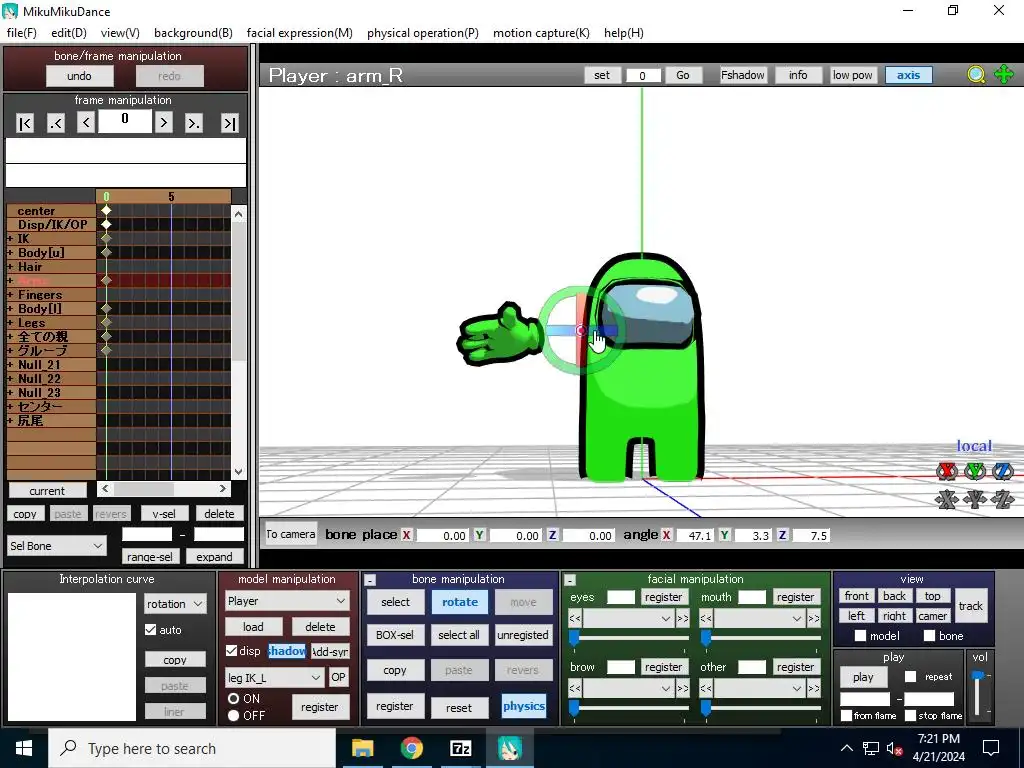Go to previous keyframe button
1024x768 pixels.
(x=56, y=123)
